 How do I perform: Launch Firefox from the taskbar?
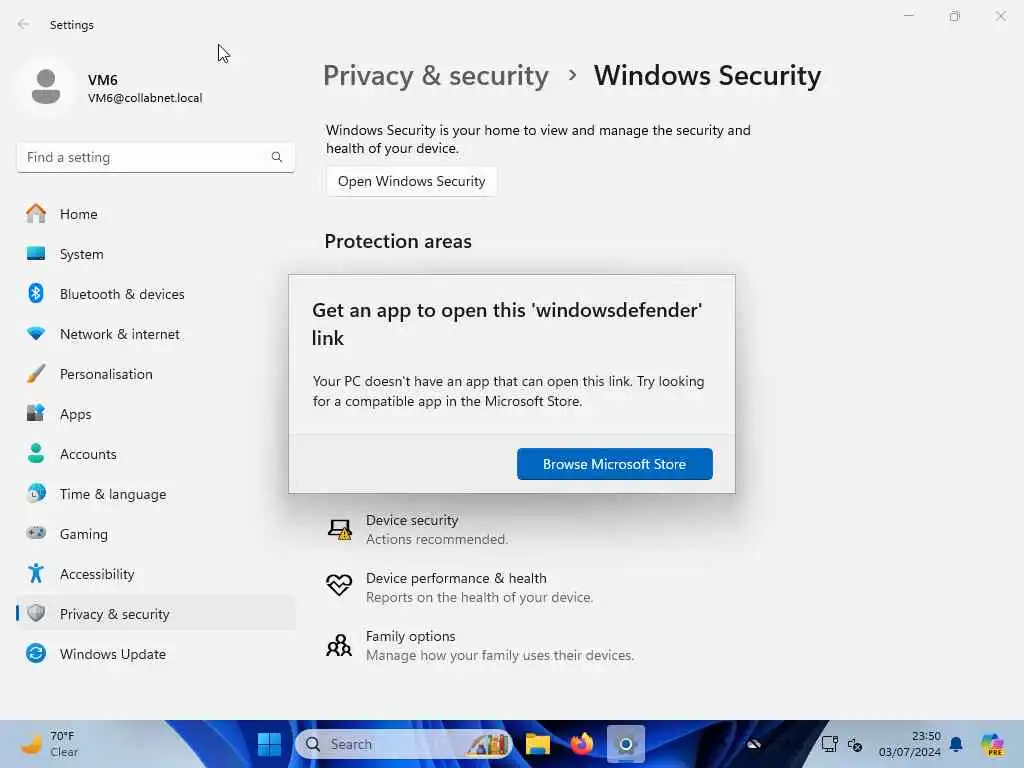click(x=581, y=744)
